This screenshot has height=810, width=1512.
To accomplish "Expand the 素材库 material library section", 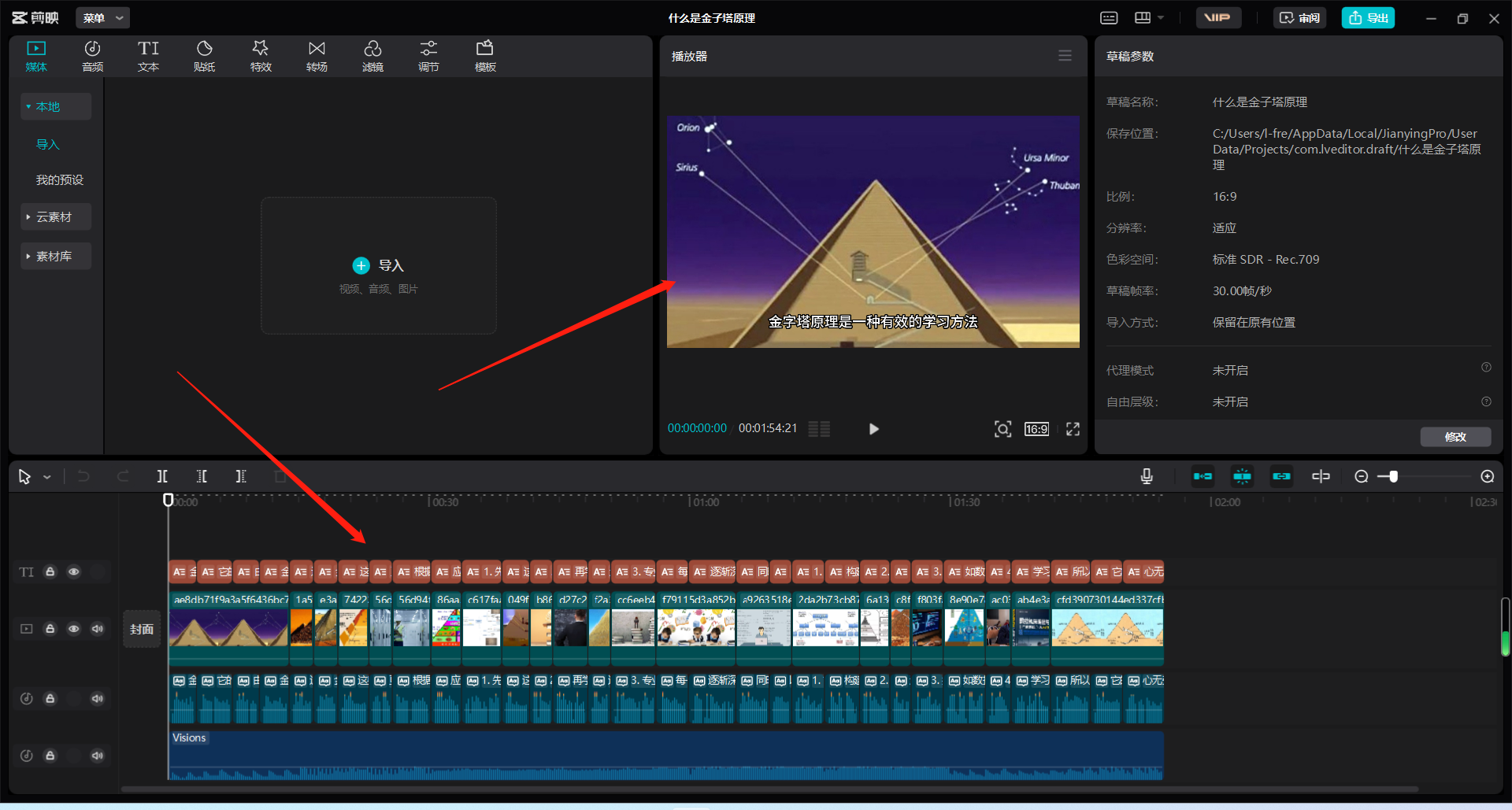I will coord(55,256).
